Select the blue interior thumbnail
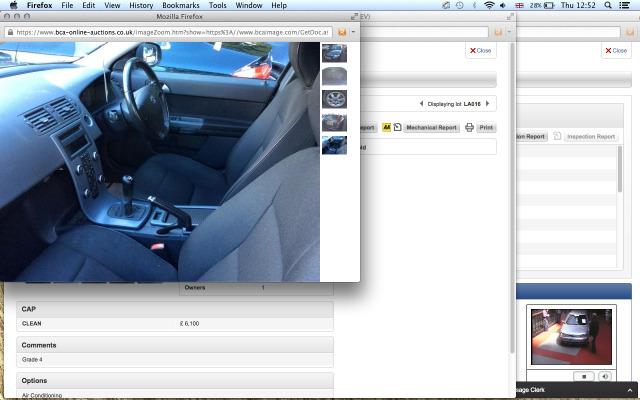 coord(334,145)
